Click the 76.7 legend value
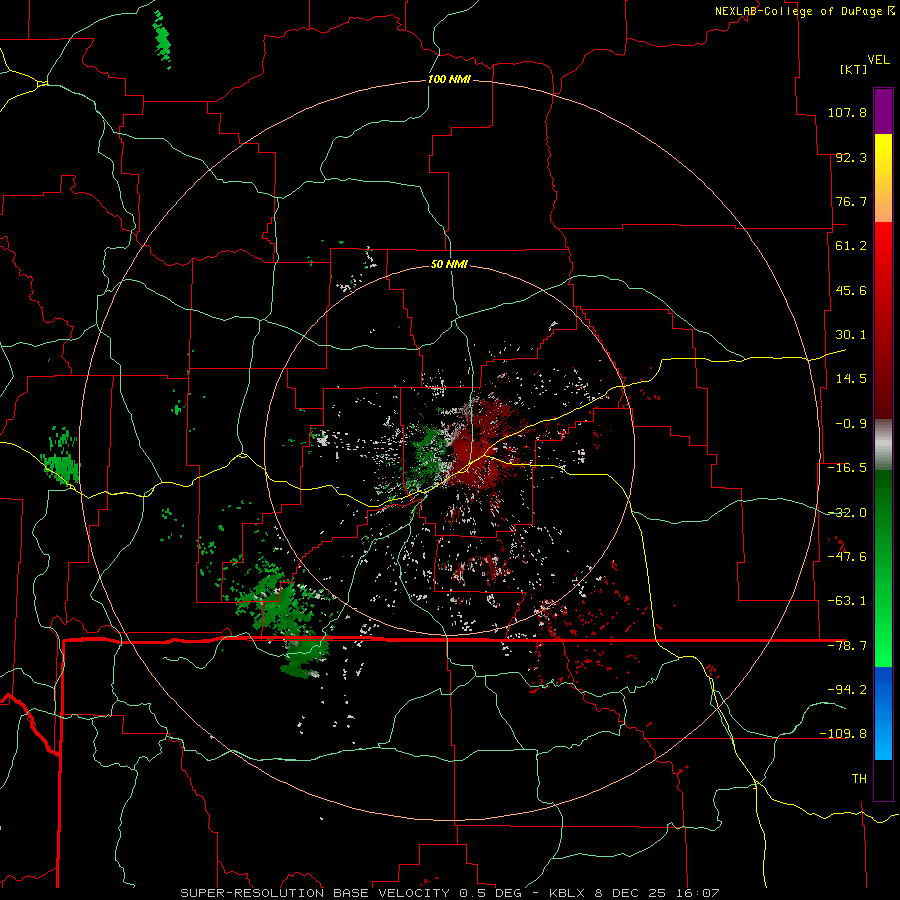This screenshot has width=900, height=900. point(851,201)
